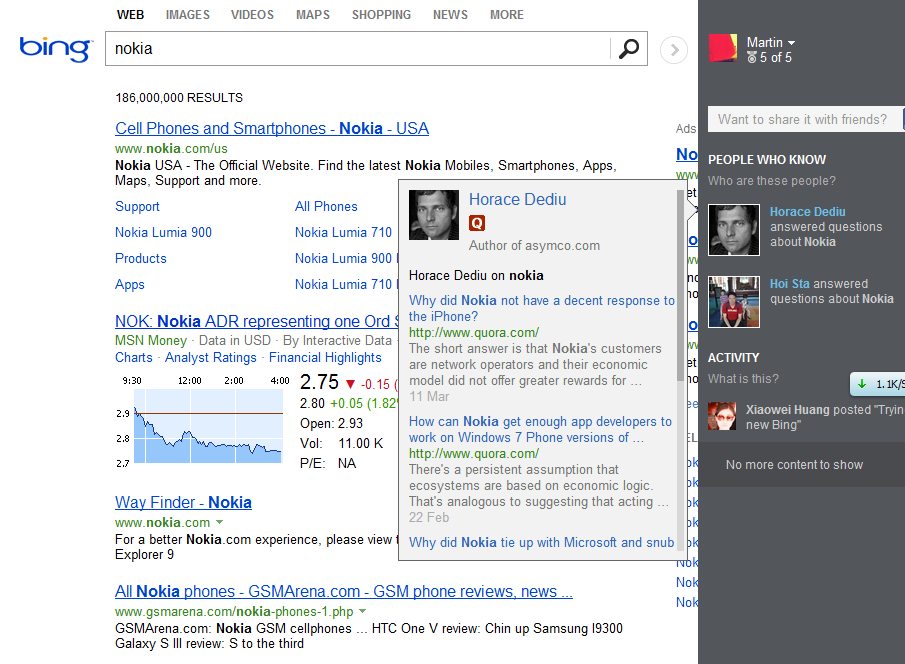Click Horace Dediu's name in People Who Know

807,212
